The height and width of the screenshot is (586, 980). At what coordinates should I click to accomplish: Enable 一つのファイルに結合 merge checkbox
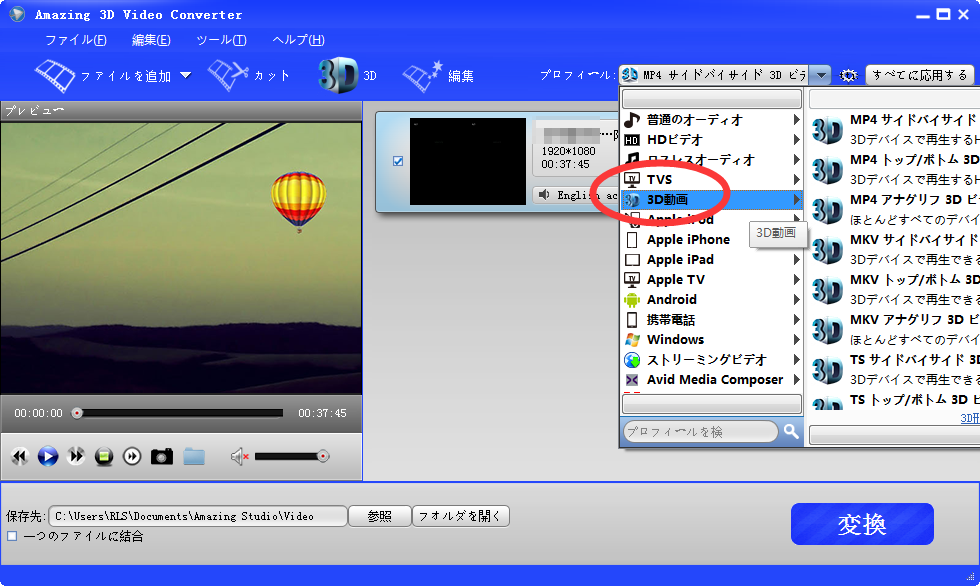pyautogui.click(x=12, y=536)
